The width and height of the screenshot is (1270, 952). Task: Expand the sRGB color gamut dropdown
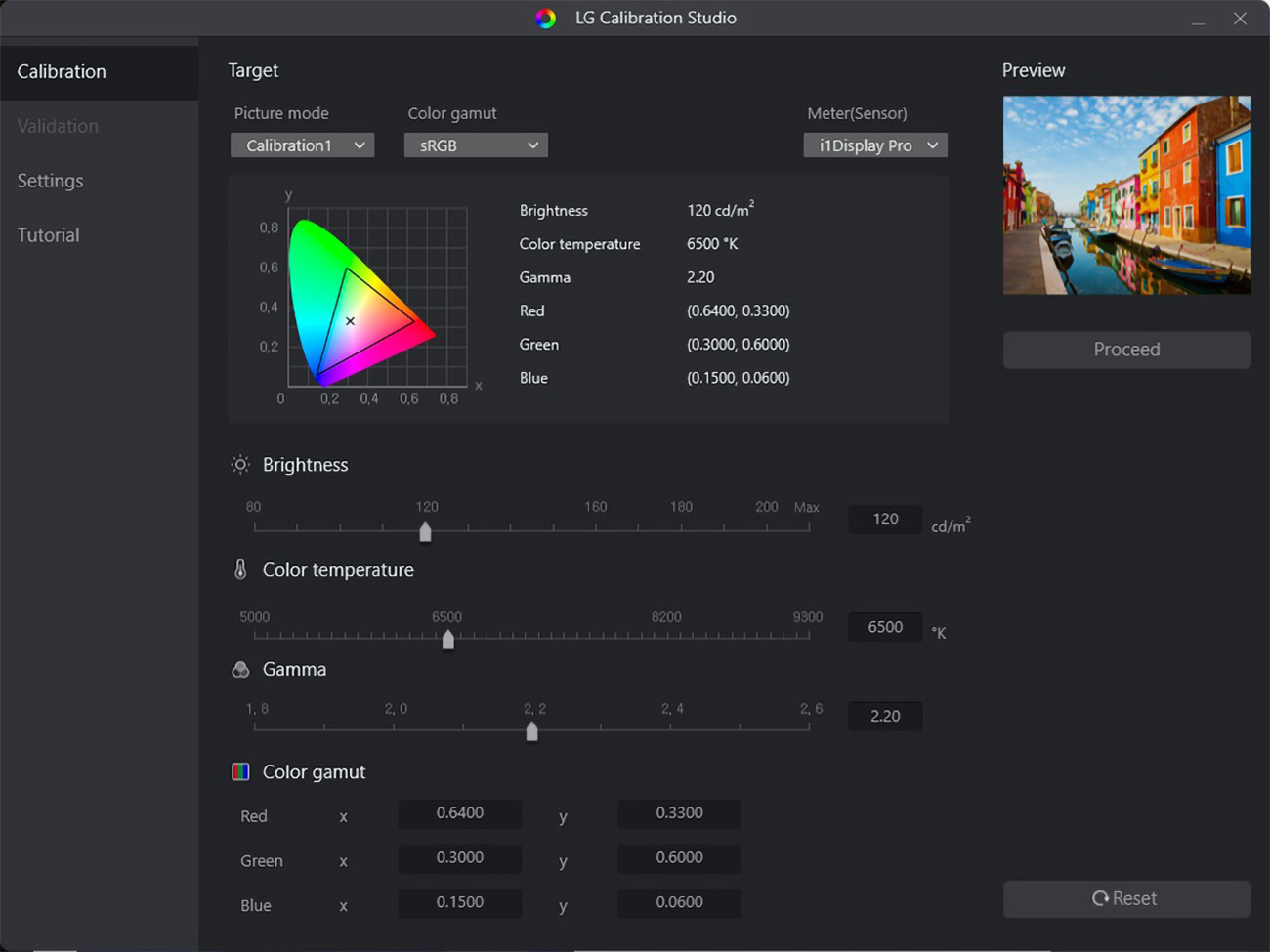(x=476, y=145)
